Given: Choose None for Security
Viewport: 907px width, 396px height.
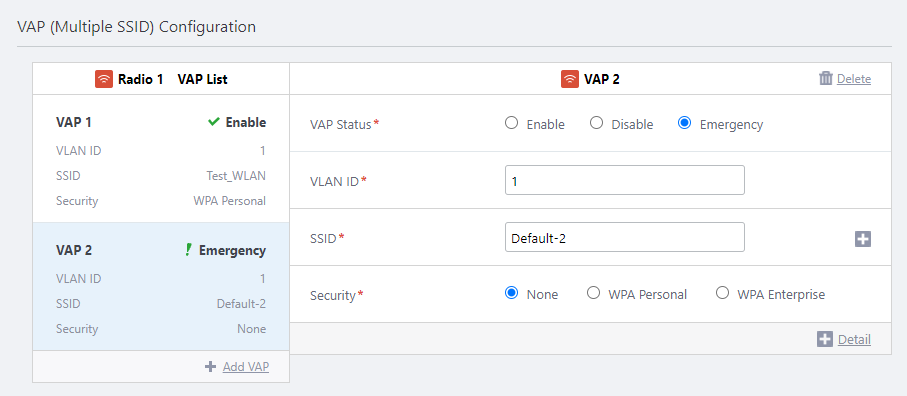Looking at the screenshot, I should [x=511, y=293].
